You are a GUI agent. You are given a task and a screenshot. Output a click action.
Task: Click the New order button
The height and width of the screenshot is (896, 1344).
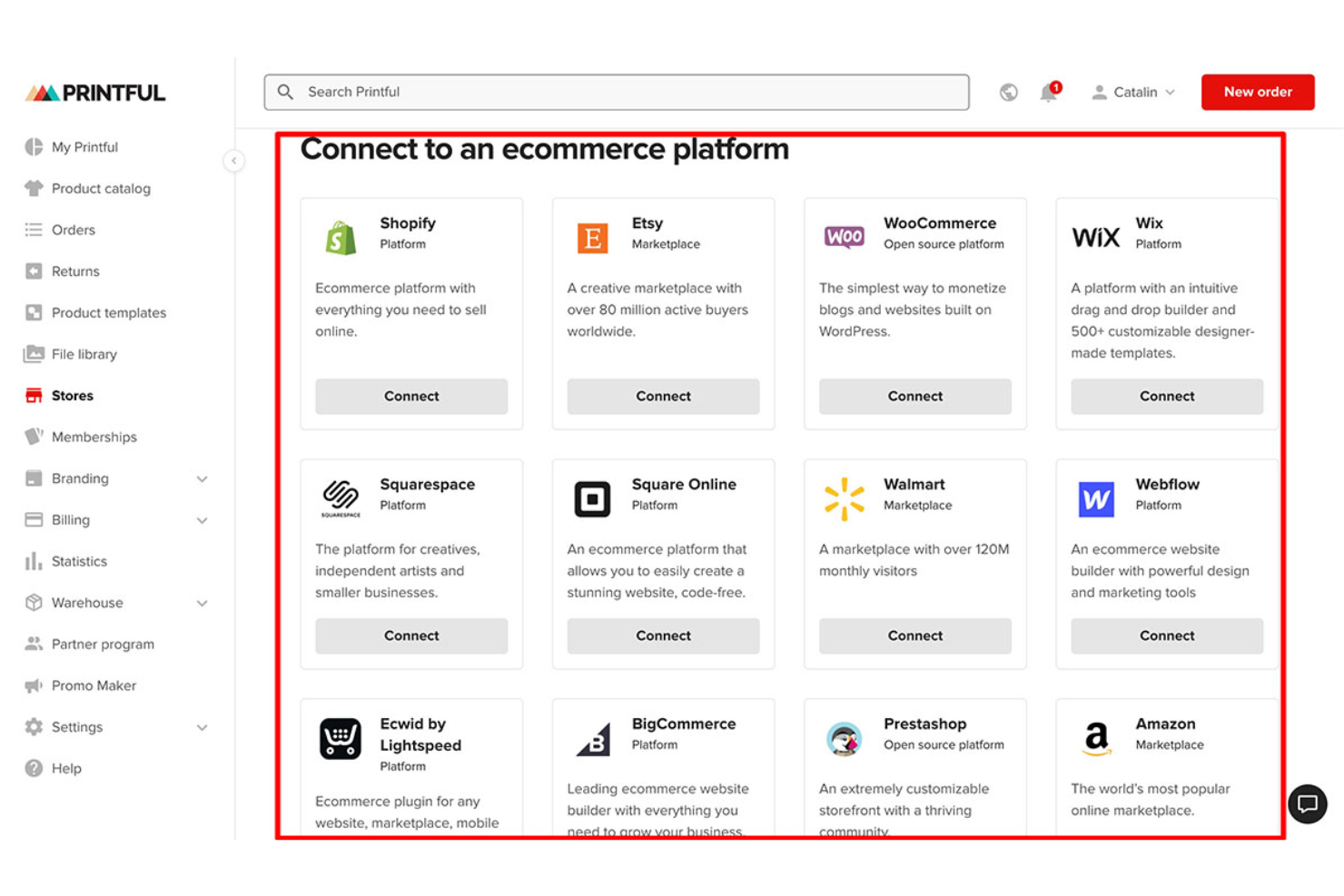pyautogui.click(x=1258, y=92)
